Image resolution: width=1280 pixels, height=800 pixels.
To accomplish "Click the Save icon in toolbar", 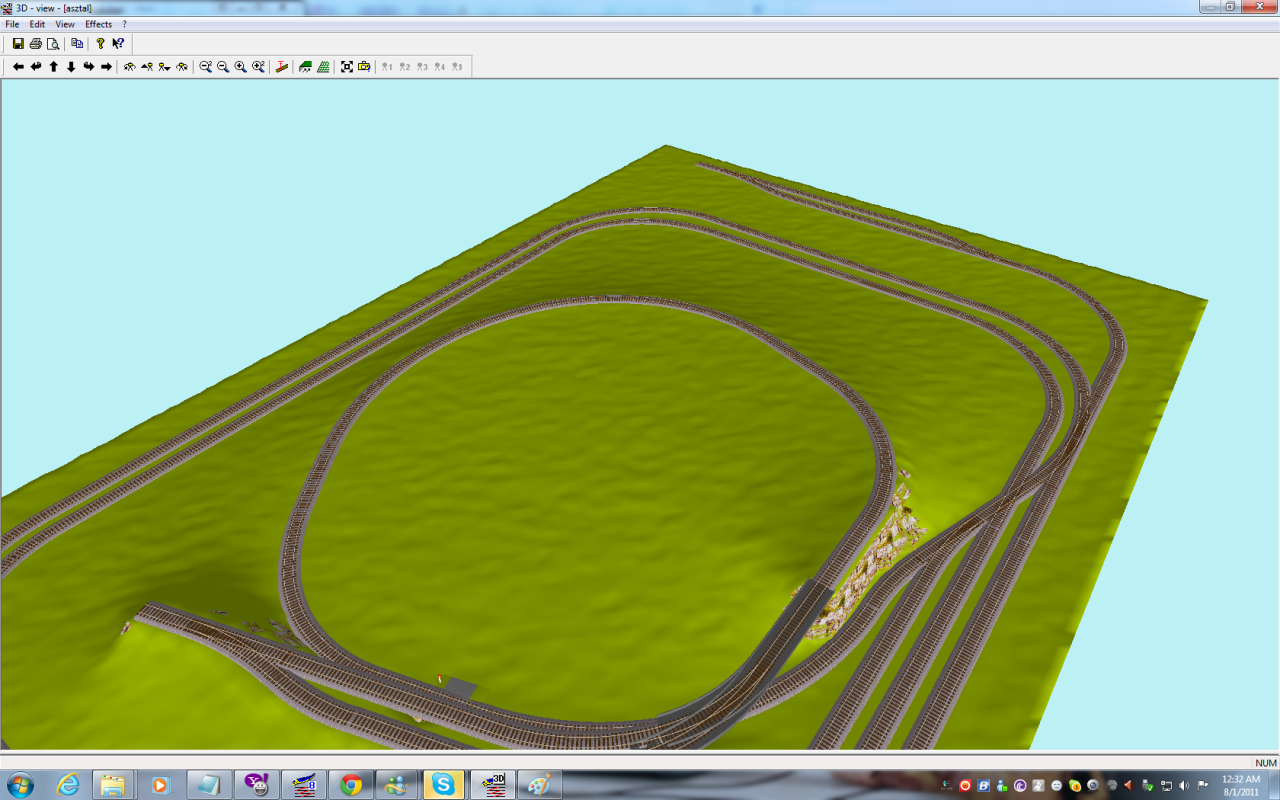I will (18, 44).
